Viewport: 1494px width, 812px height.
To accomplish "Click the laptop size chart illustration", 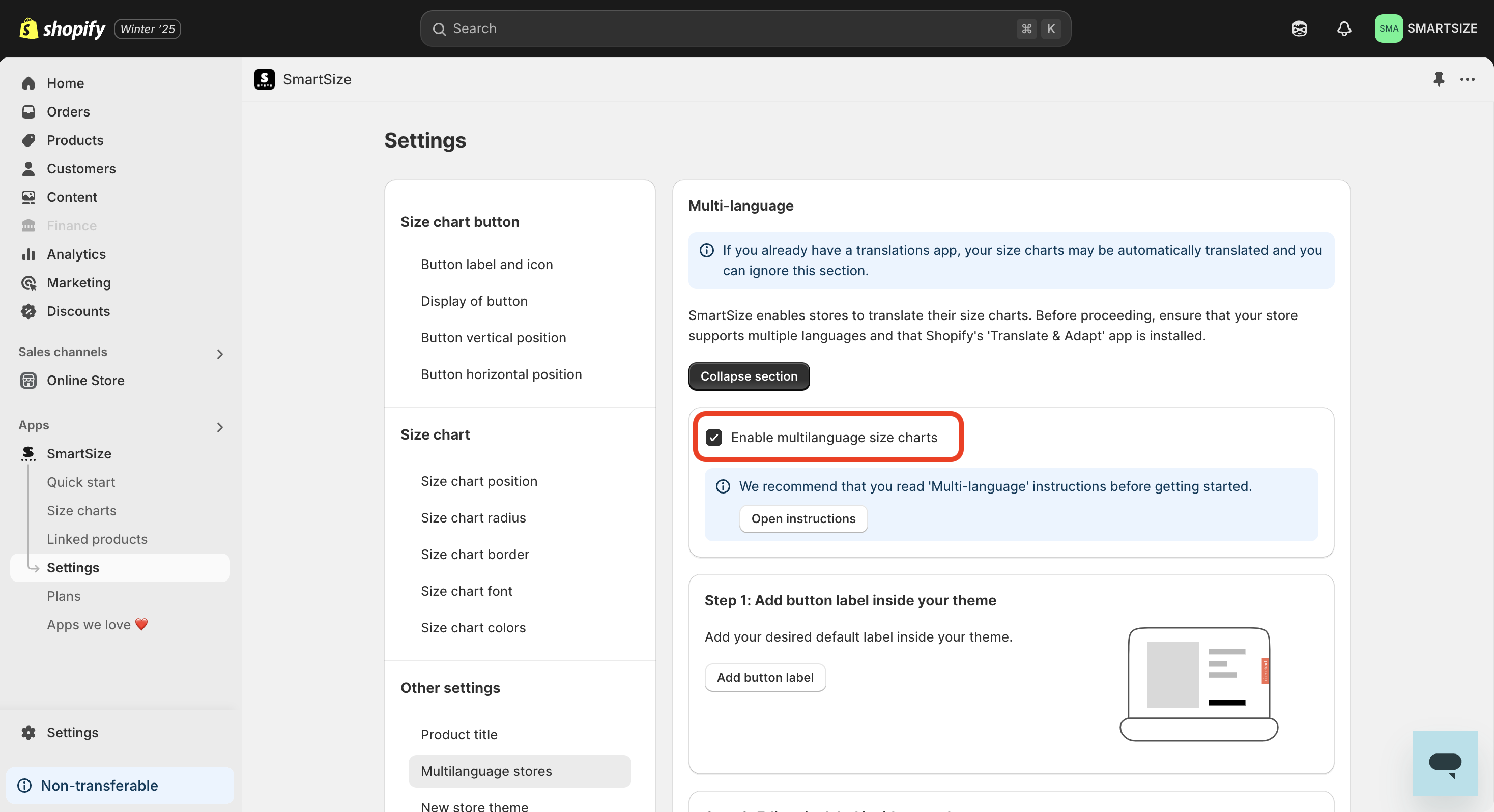I will click(1198, 683).
